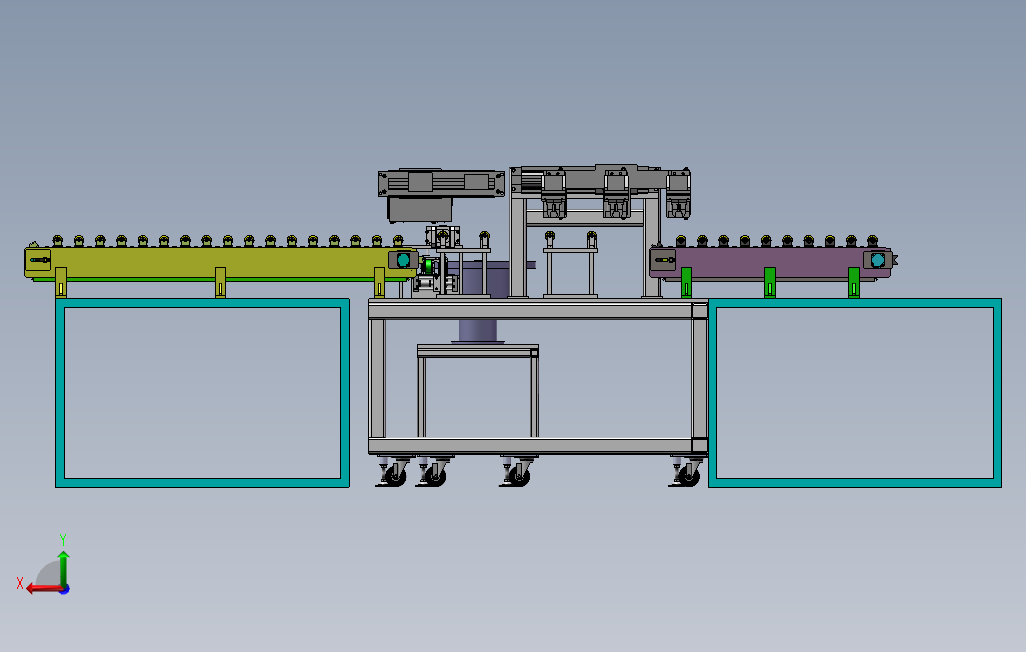Click the red X axis arrow of triad
The image size is (1026, 652).
[x=46, y=589]
